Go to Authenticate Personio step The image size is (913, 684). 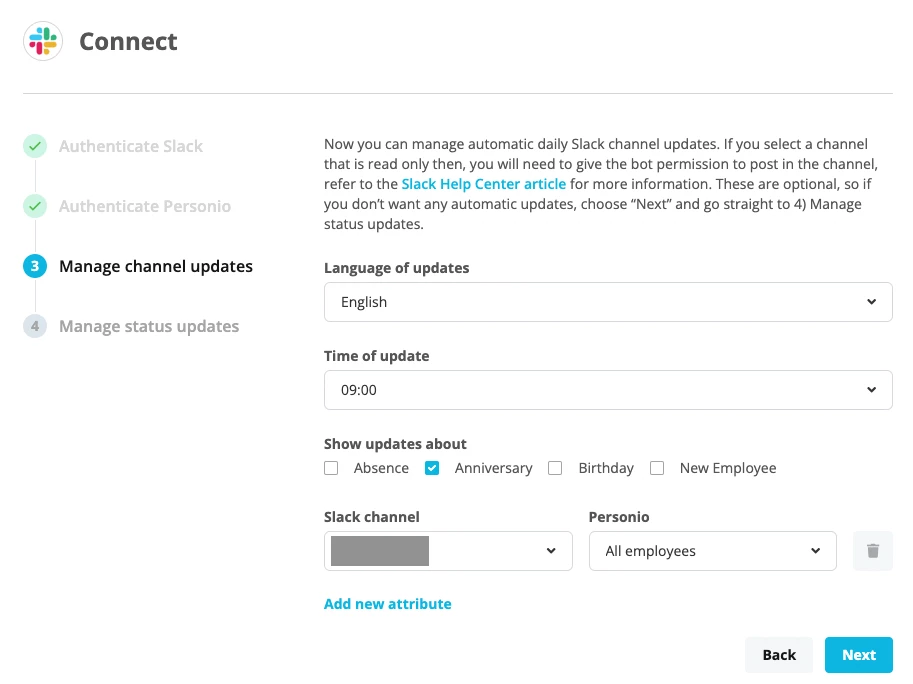click(x=145, y=206)
